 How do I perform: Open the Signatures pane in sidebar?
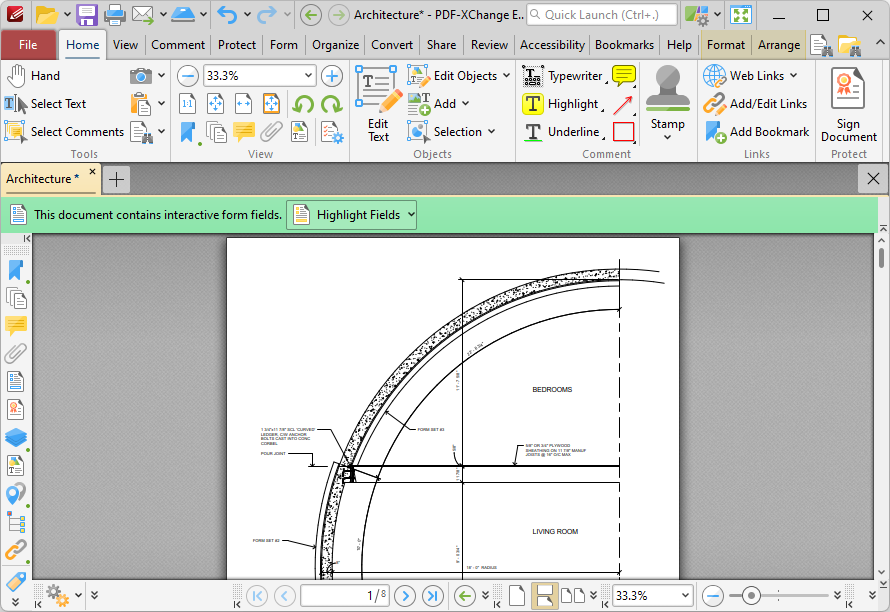(16, 409)
